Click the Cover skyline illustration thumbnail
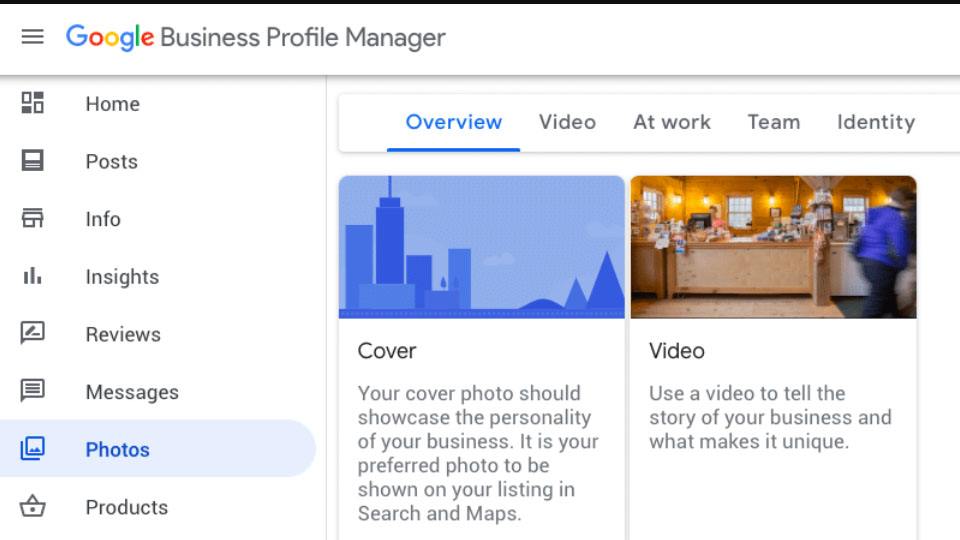960x540 pixels. [482, 247]
